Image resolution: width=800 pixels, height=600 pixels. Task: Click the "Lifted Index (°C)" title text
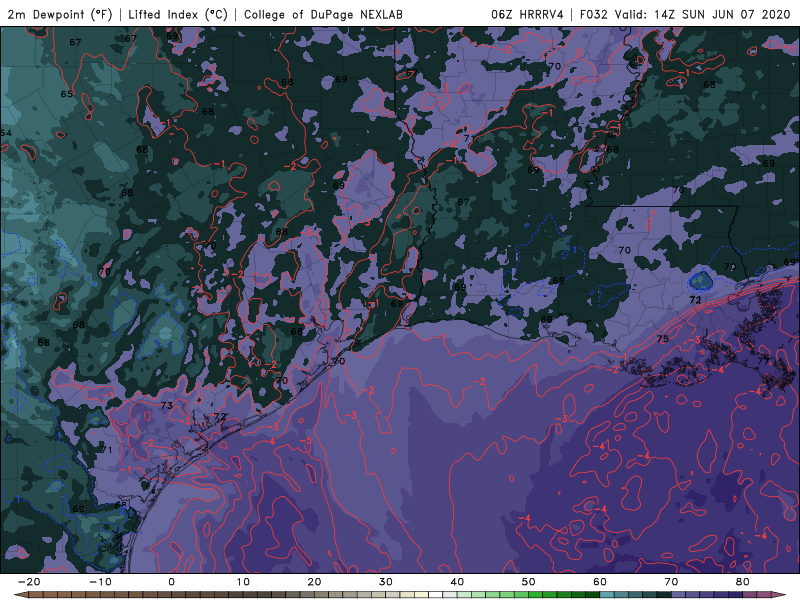pos(178,14)
